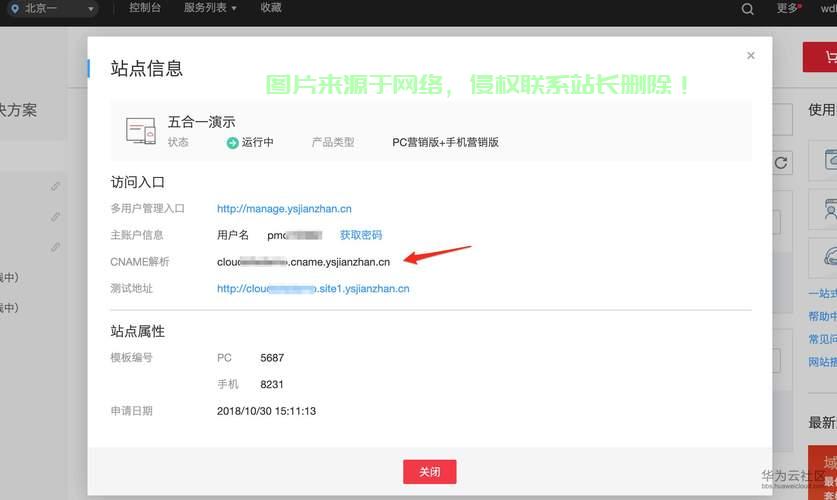Close the 站点信息 dialog with the X icon

[x=751, y=56]
